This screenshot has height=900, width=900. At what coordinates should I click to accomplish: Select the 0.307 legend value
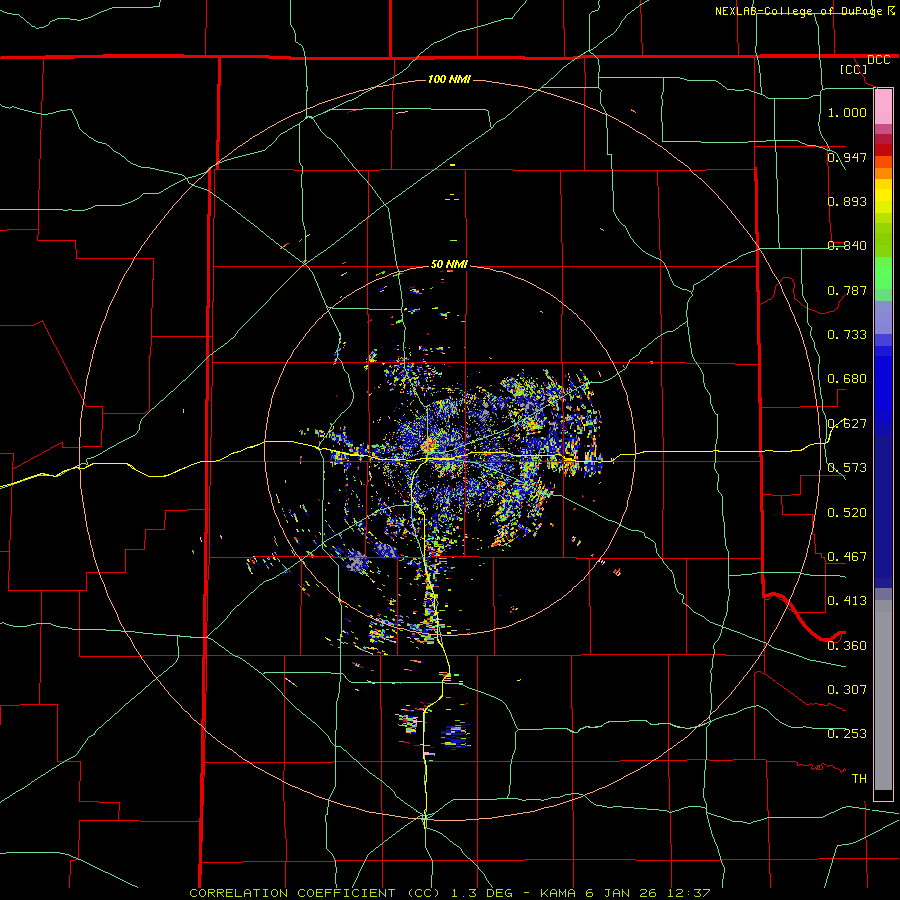pyautogui.click(x=847, y=690)
